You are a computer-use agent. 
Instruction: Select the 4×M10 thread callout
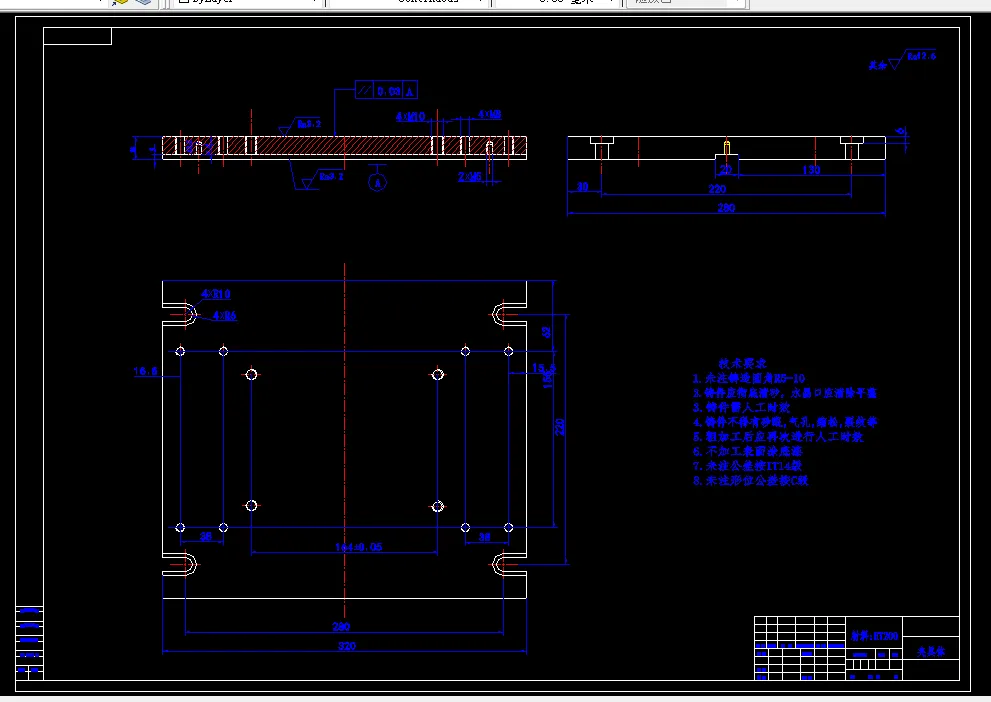(x=410, y=117)
